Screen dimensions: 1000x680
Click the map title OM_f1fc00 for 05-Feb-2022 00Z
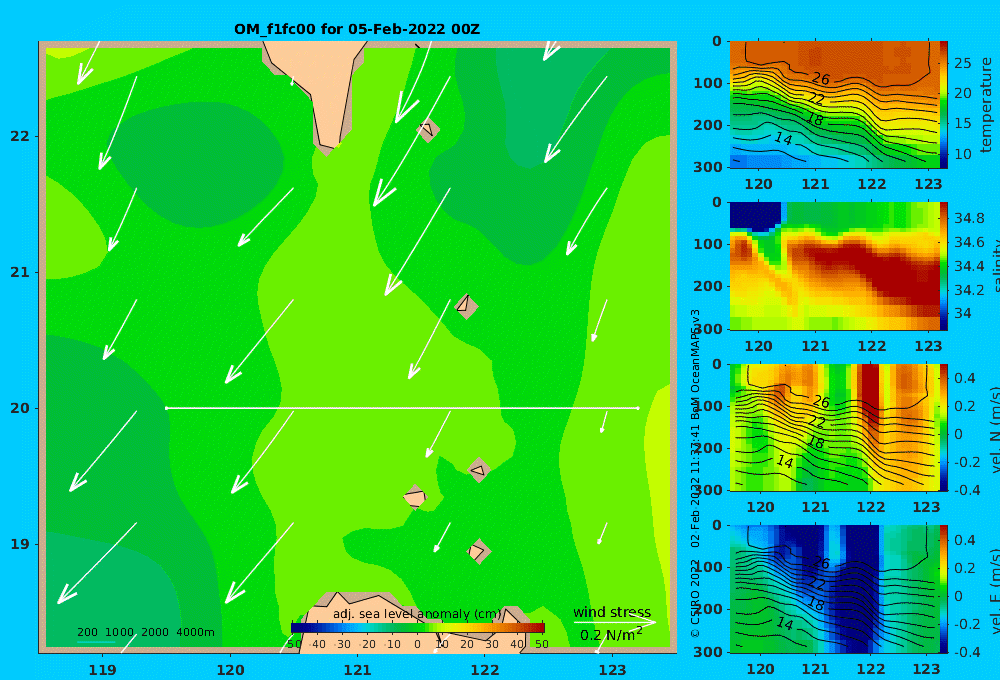[357, 29]
